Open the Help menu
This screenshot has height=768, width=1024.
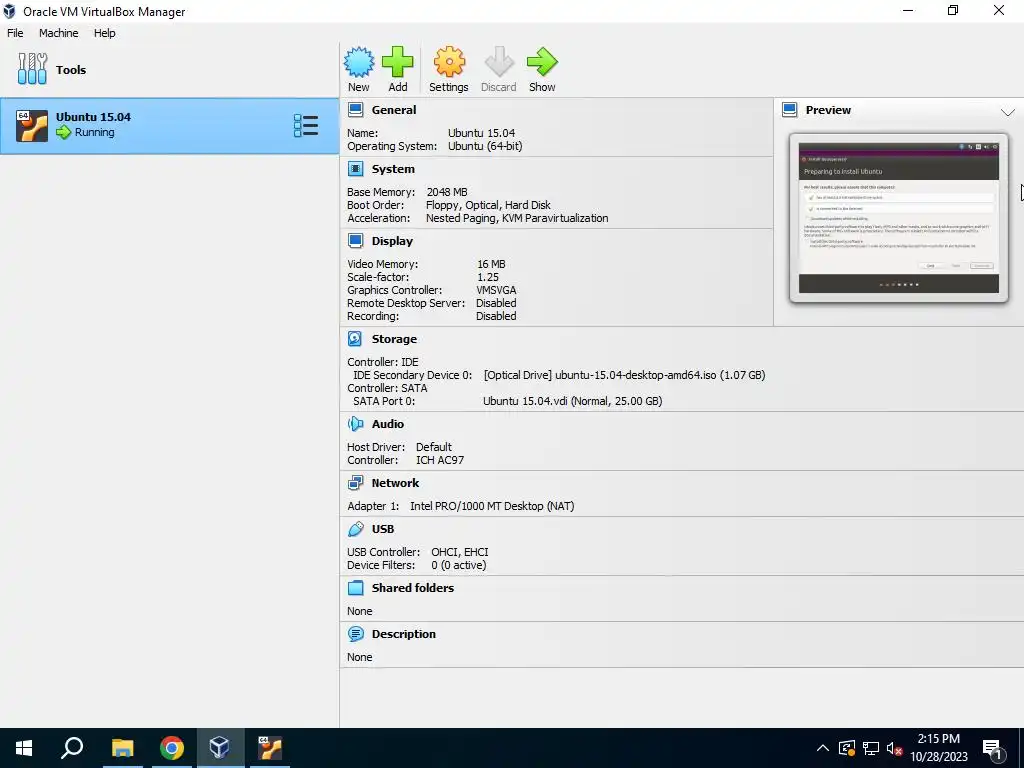point(104,33)
